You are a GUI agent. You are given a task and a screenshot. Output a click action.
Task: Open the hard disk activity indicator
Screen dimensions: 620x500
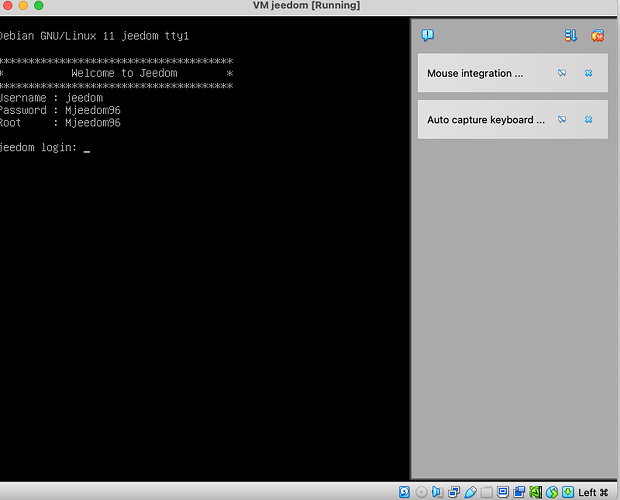click(x=404, y=492)
